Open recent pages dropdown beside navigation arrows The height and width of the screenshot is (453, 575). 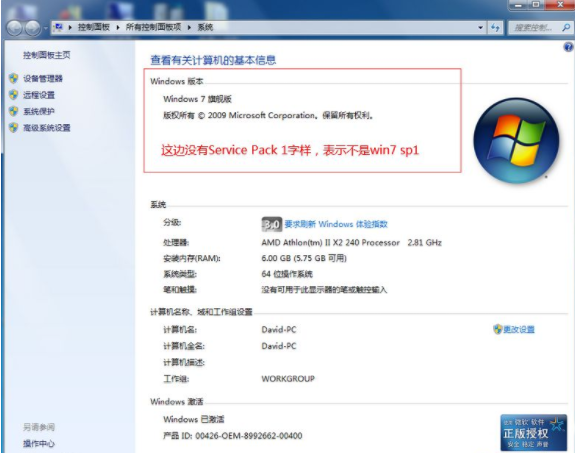(x=45, y=28)
